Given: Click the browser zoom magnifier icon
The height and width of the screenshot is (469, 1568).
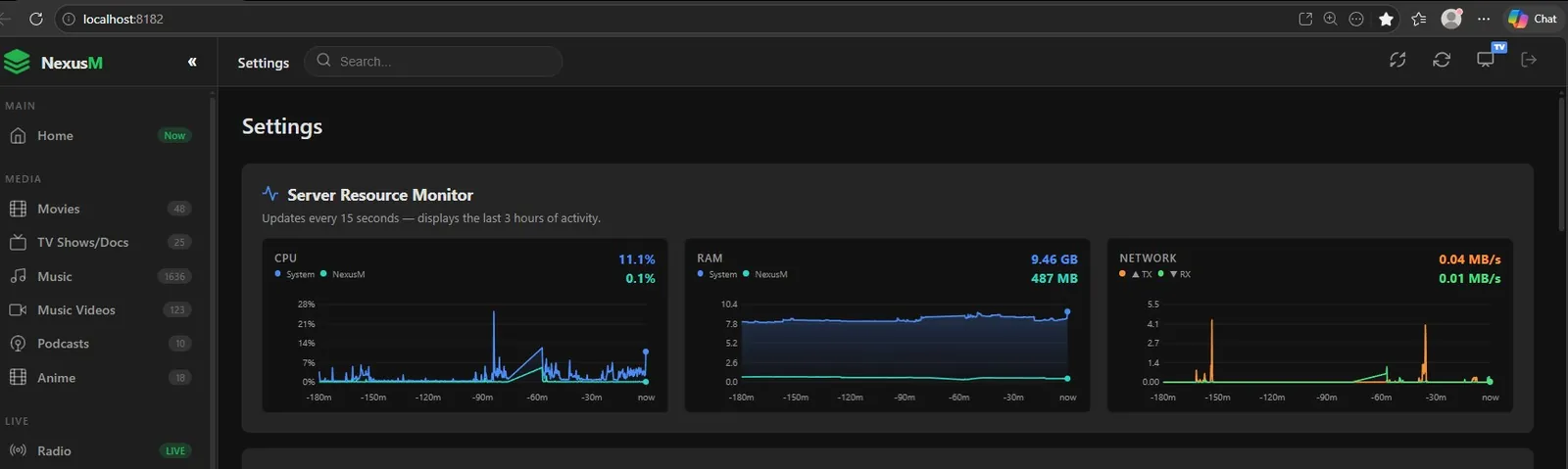Looking at the screenshot, I should coord(1331,19).
